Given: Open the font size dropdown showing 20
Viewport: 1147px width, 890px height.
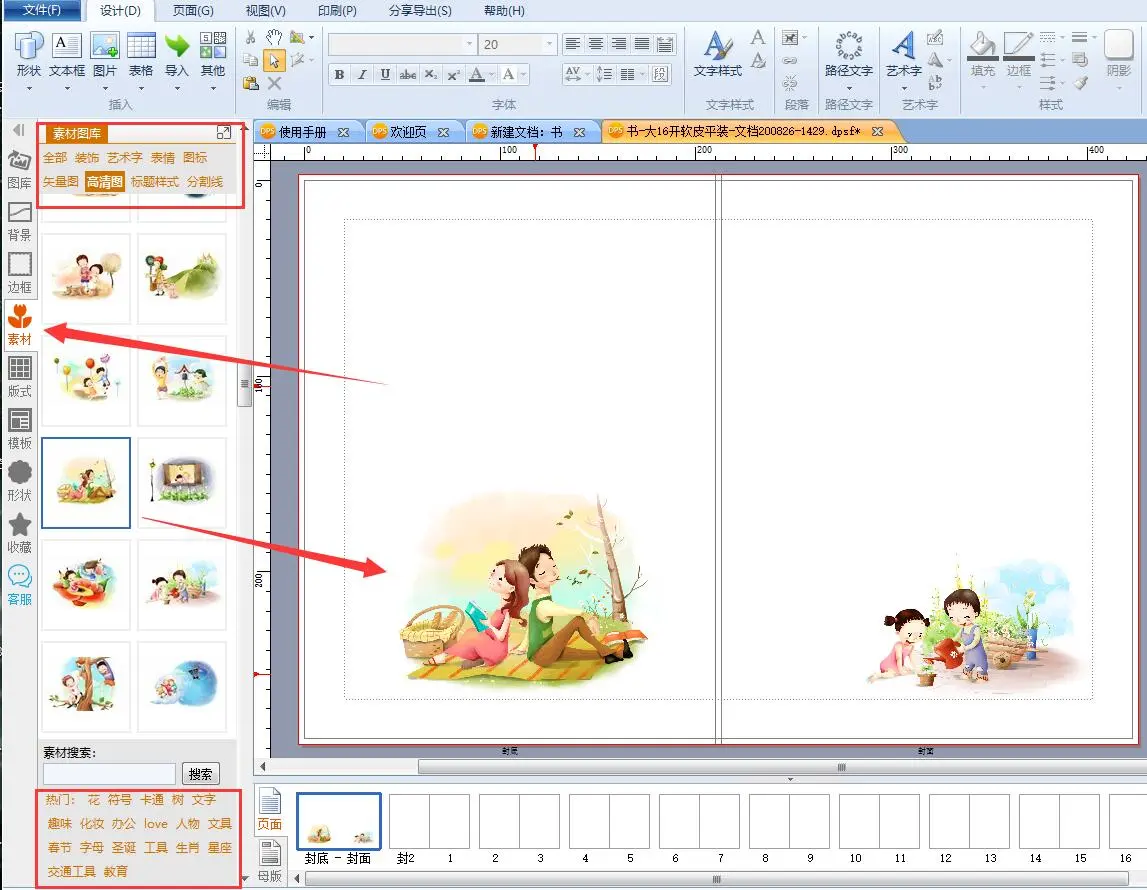Looking at the screenshot, I should point(549,45).
